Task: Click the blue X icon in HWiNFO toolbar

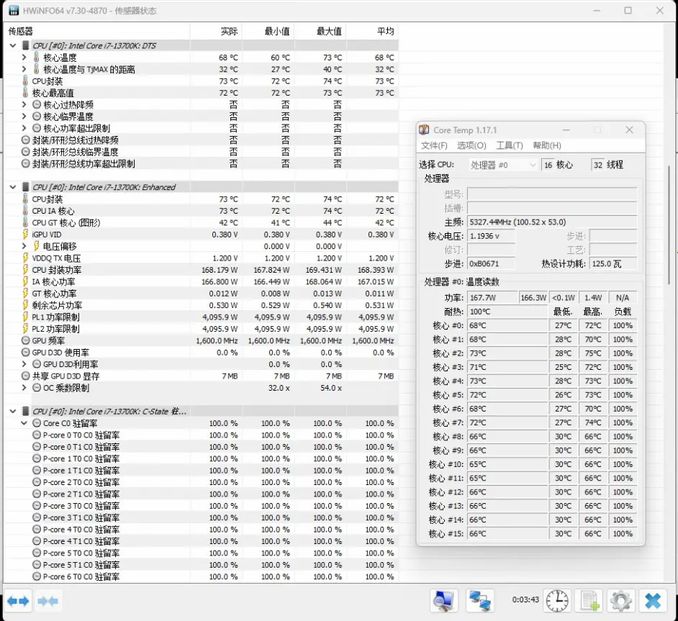Action: point(653,601)
